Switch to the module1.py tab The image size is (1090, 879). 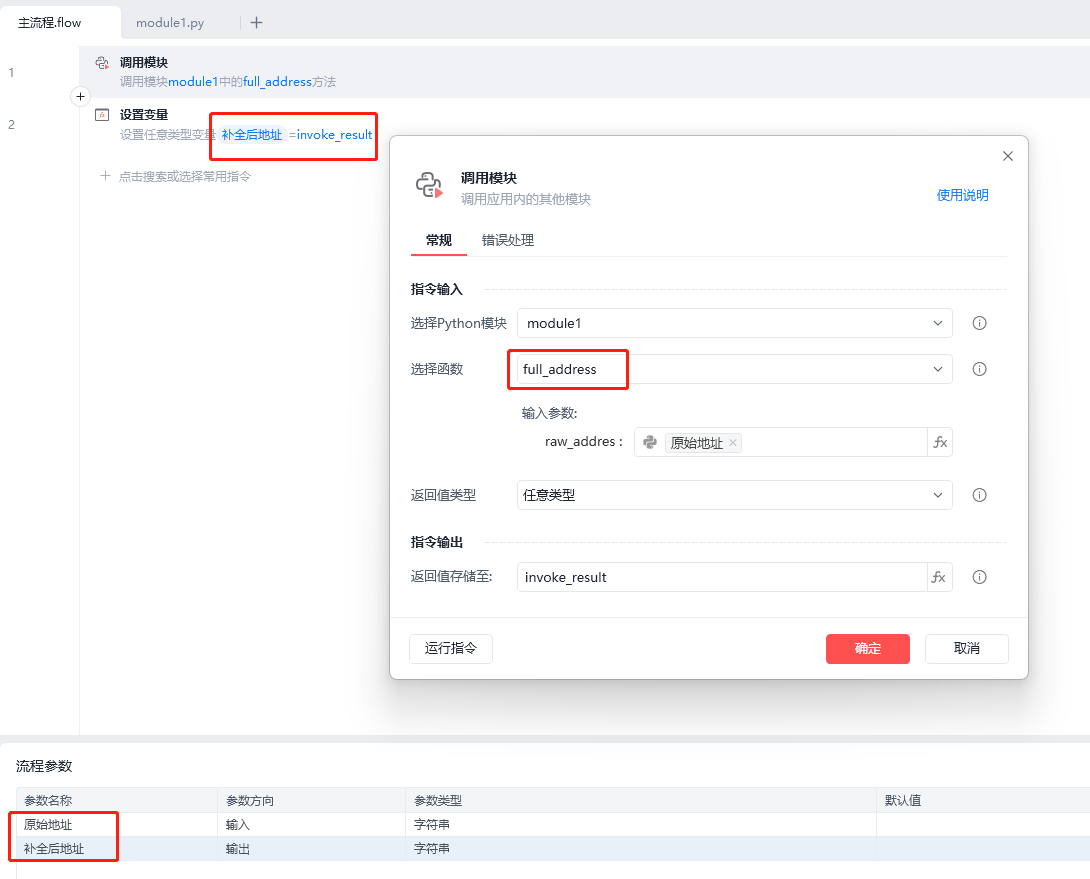(170, 23)
